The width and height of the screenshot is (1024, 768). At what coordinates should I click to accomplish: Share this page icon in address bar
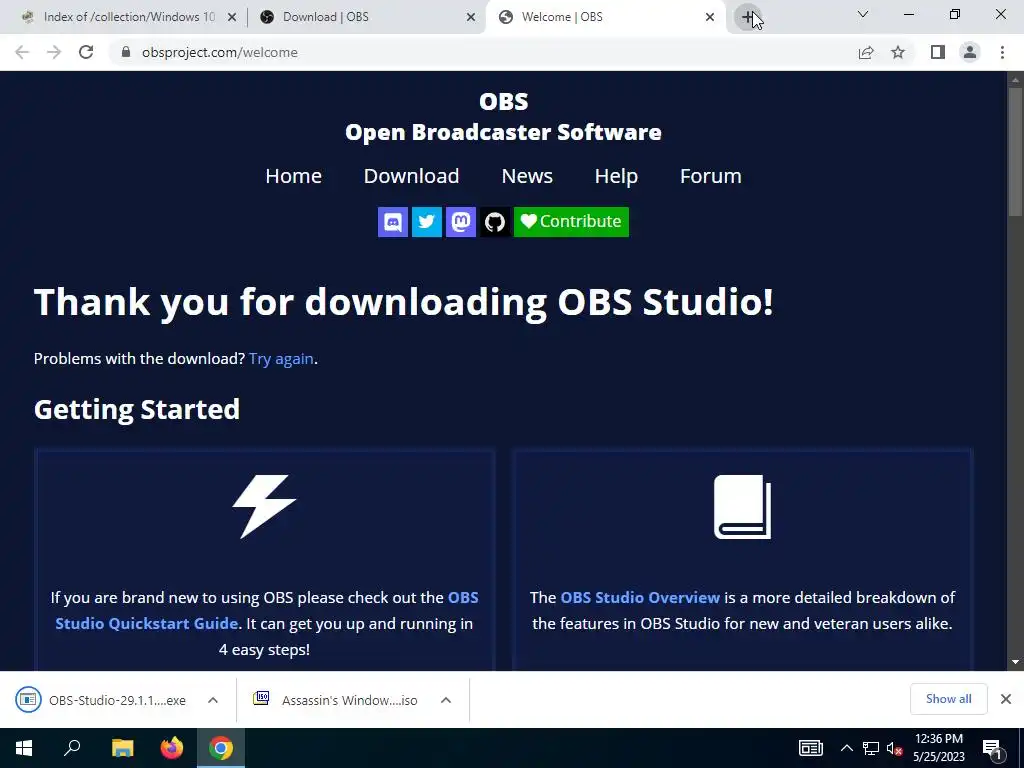click(866, 52)
